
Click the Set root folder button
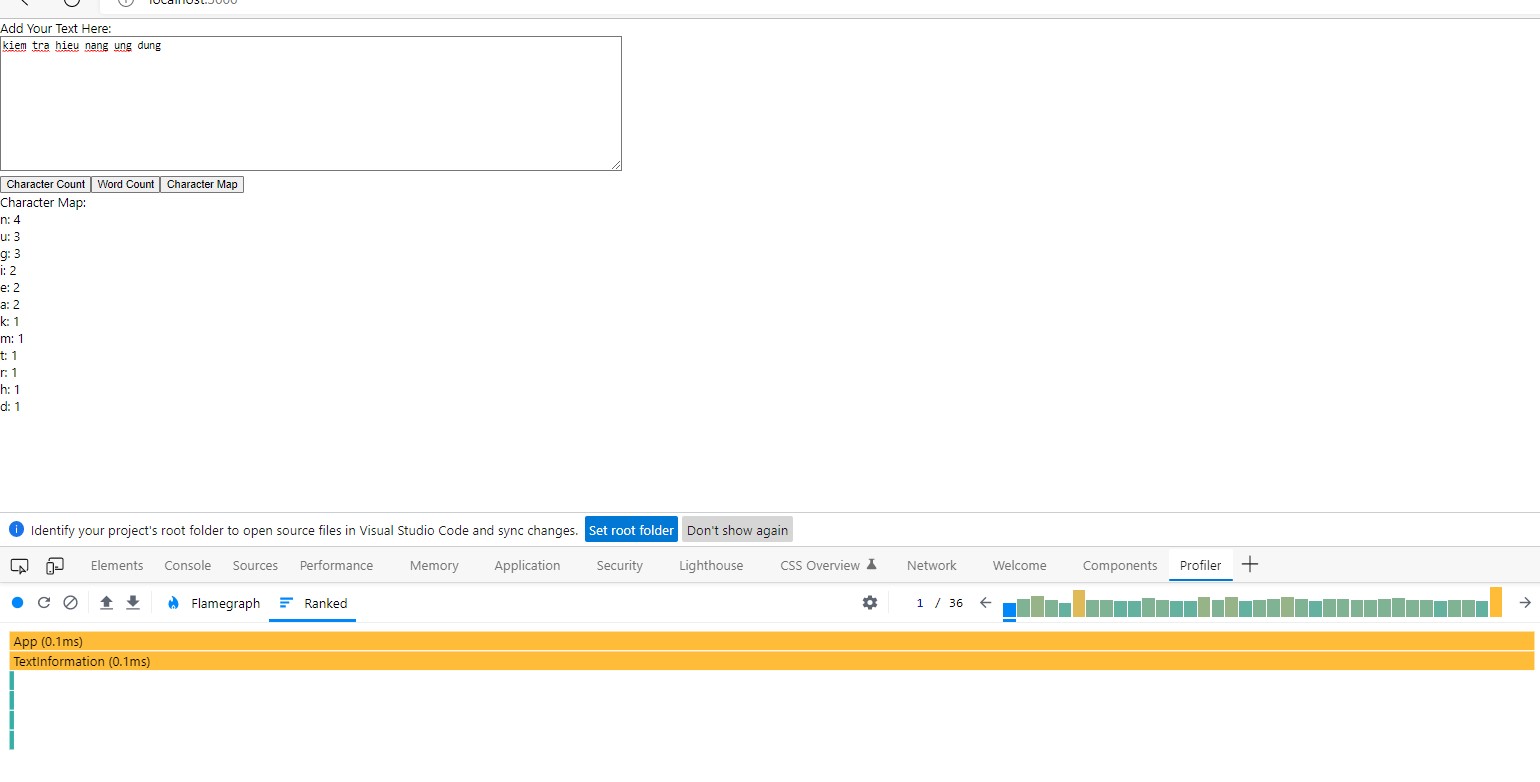[x=631, y=529]
